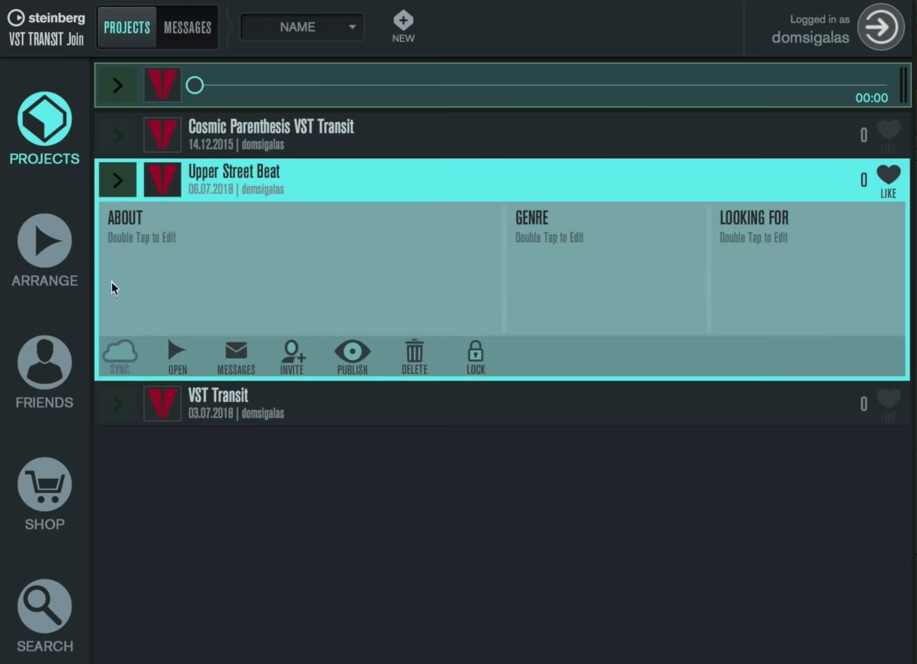Click the playback position slider handle
The width and height of the screenshot is (917, 664).
pos(195,85)
